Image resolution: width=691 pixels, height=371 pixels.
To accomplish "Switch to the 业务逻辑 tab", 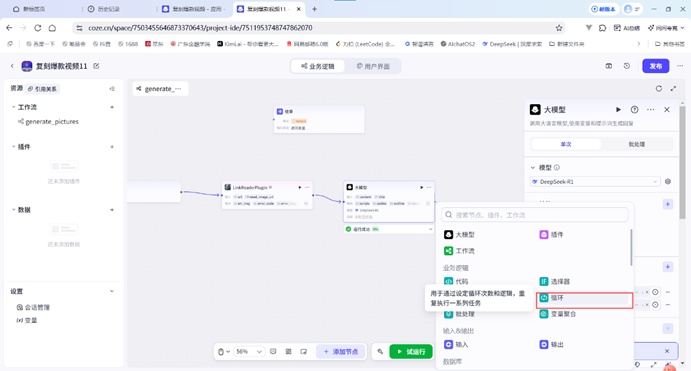I will pos(318,67).
